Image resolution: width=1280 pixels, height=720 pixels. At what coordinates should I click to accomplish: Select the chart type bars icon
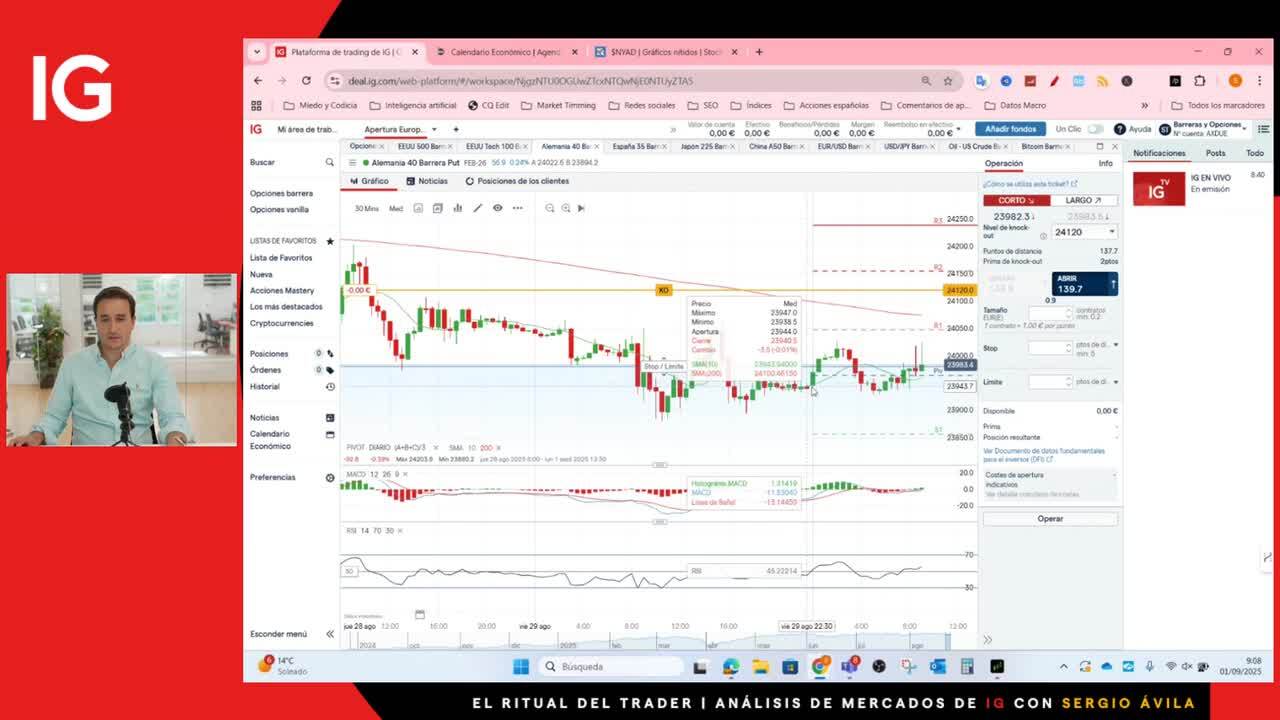tap(457, 208)
